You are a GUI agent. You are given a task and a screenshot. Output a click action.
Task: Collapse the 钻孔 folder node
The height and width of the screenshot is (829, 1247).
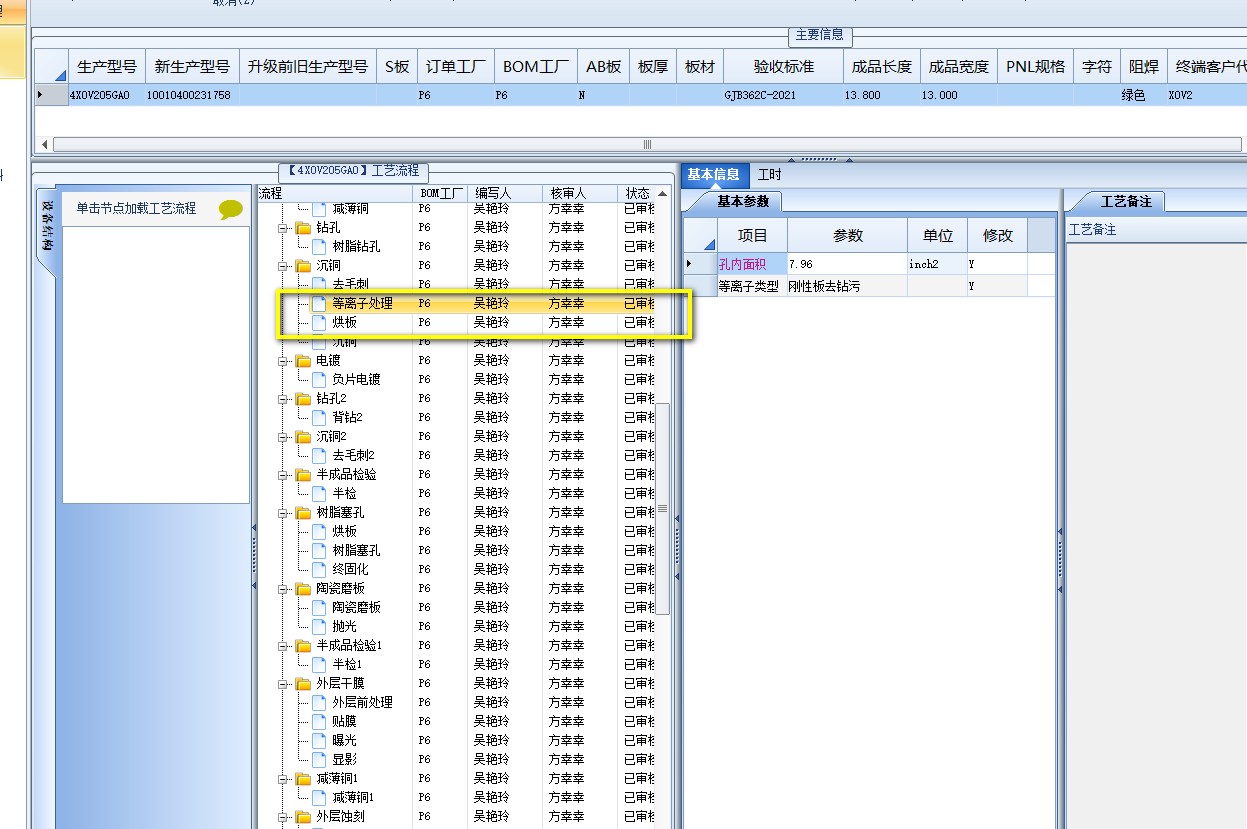coord(284,228)
